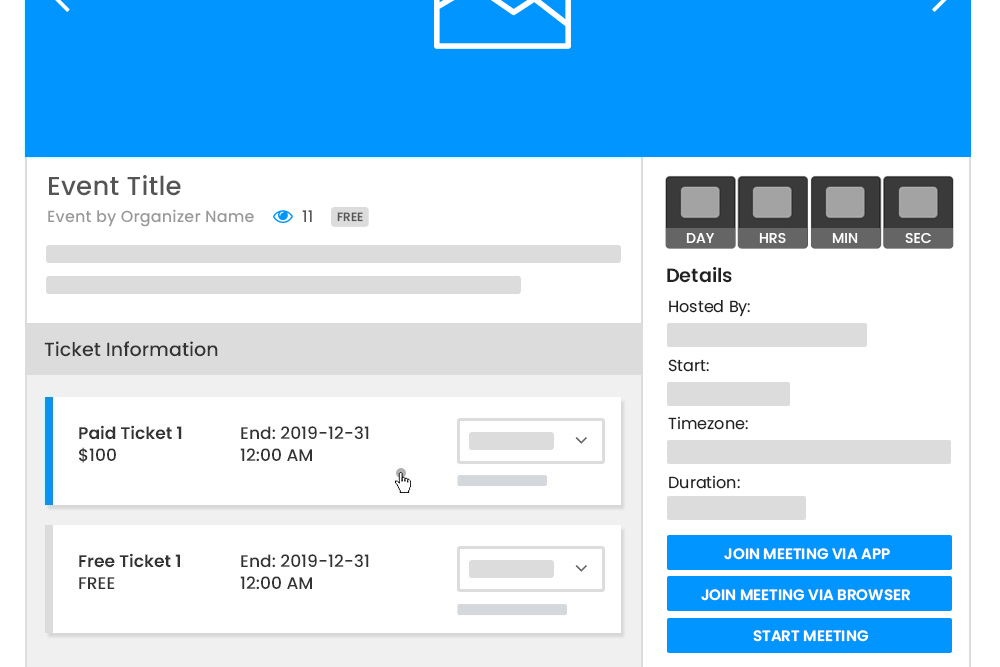
Task: Click the MIN countdown box
Action: [845, 212]
